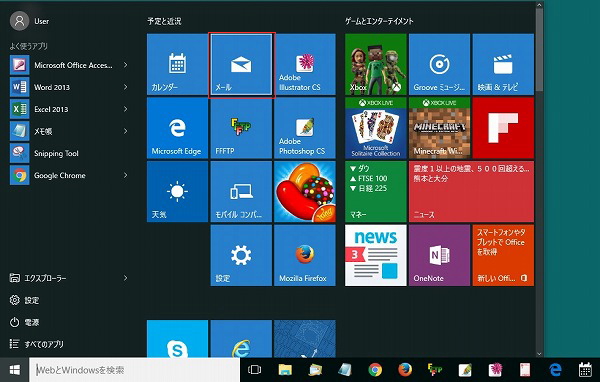Open the ニュース earthquake headline tile
Screen dimensions: 600x382
(471, 191)
